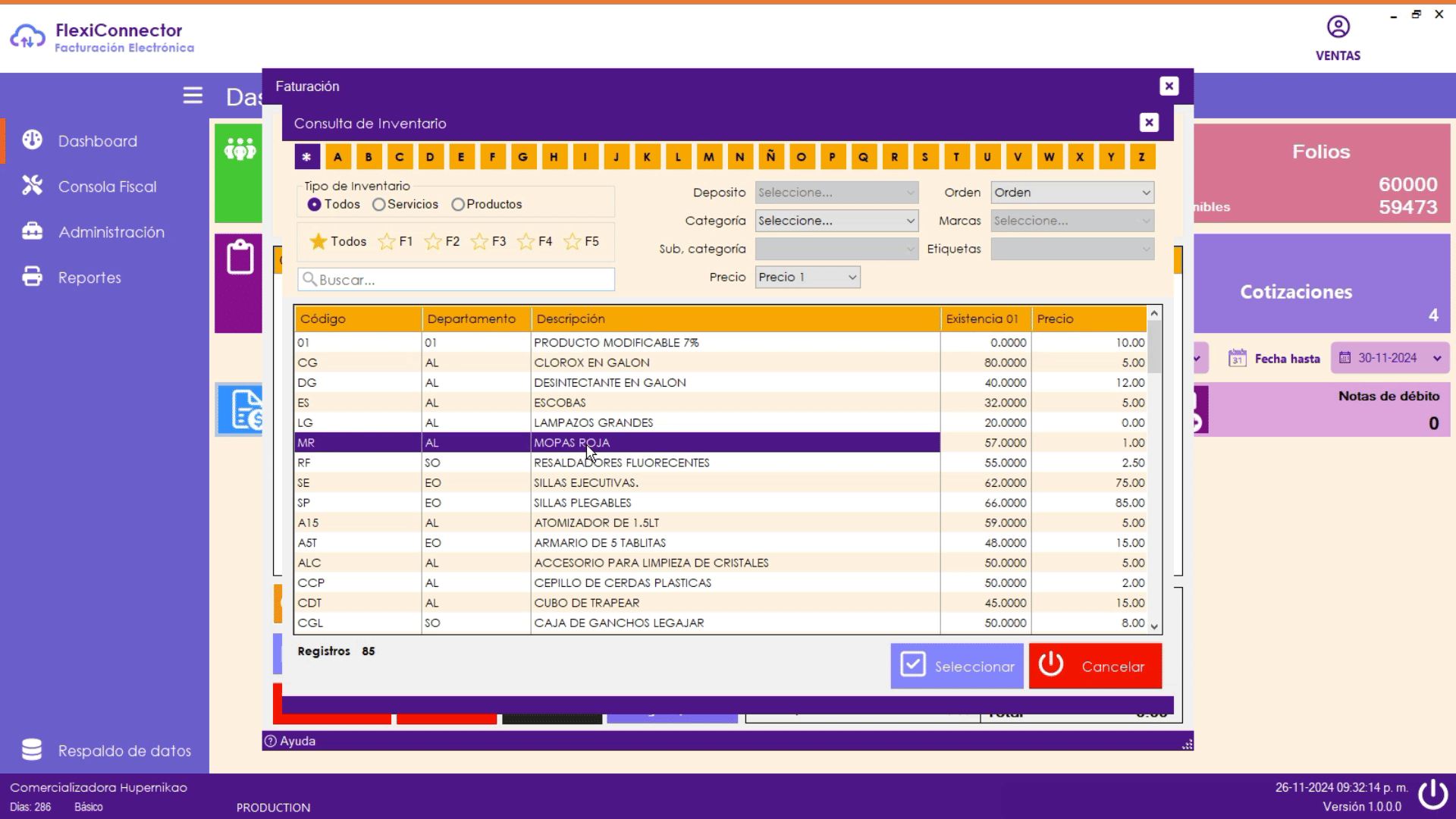Open the Dashboard sidebar icon
Viewport: 1456px width, 819px height.
[32, 140]
